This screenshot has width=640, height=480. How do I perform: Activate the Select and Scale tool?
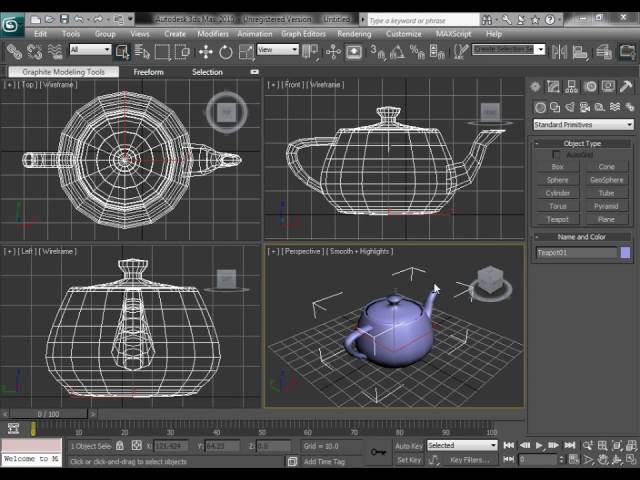[246, 52]
